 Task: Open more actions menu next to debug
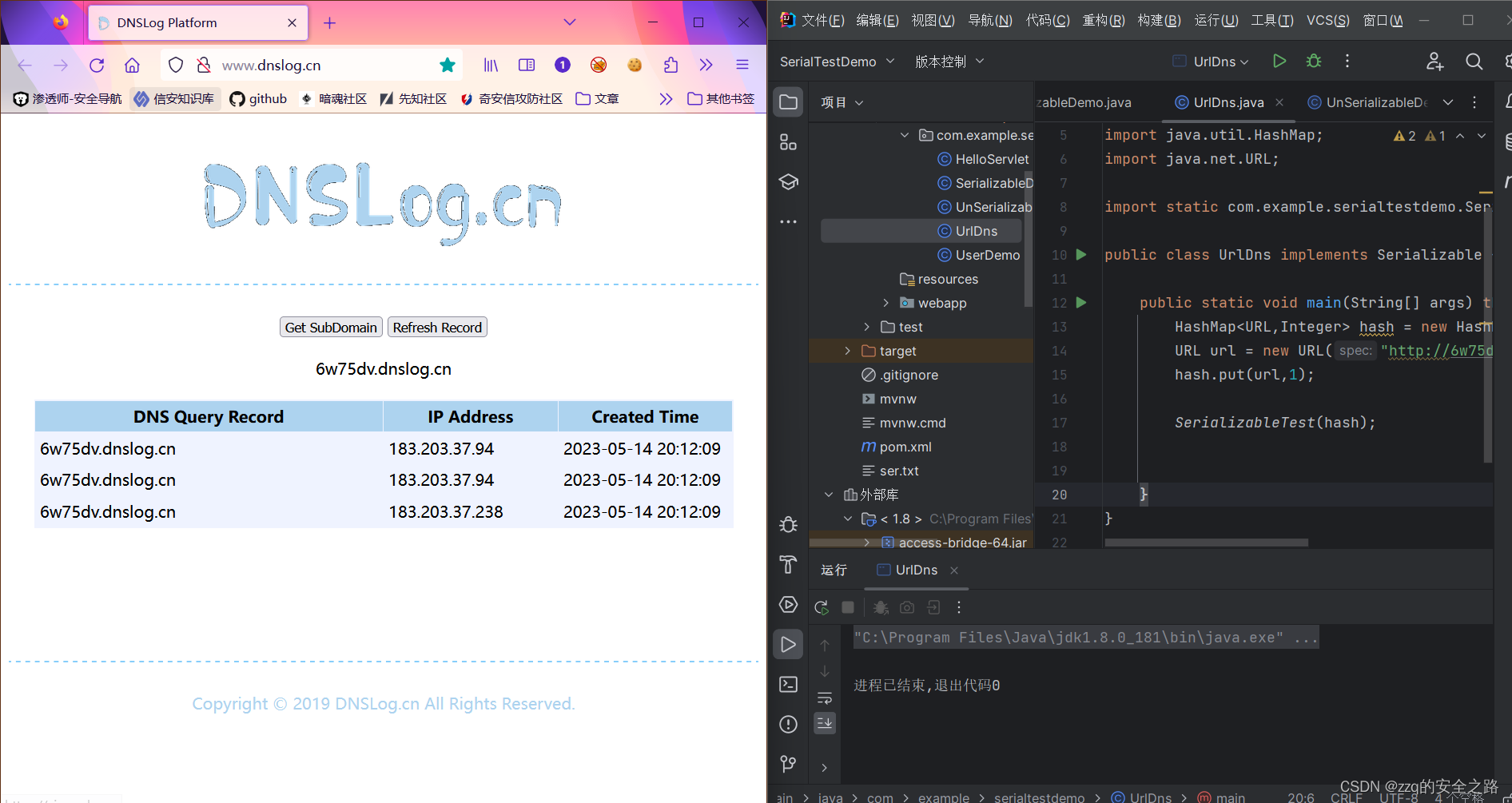click(x=1347, y=62)
